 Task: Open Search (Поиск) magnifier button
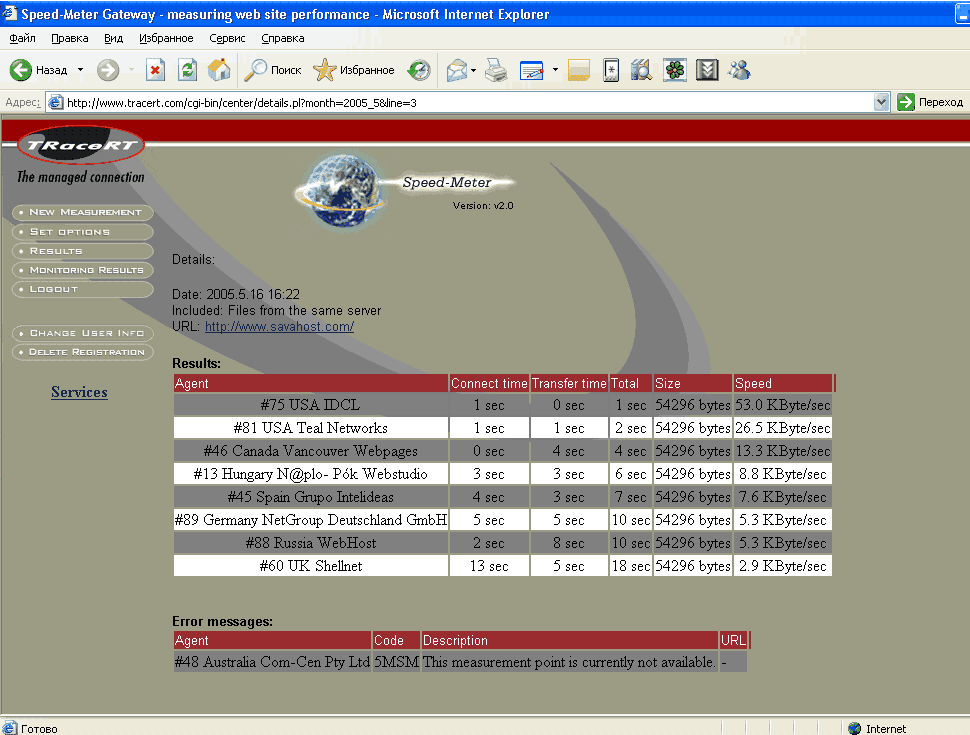coord(272,70)
